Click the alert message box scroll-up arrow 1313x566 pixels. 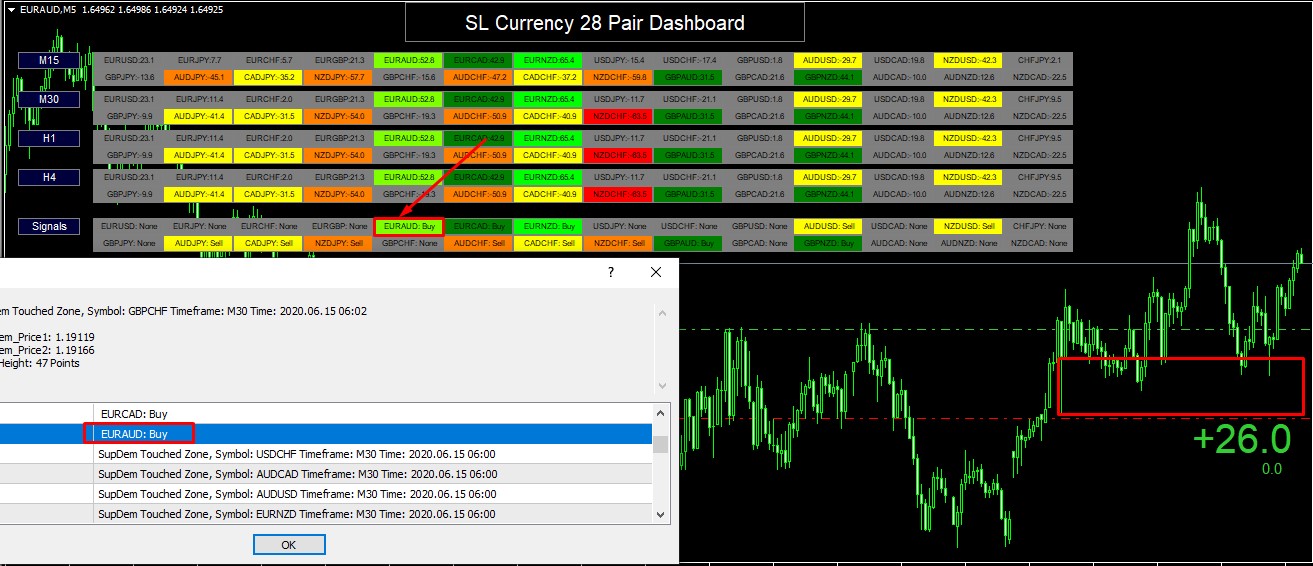[x=660, y=312]
